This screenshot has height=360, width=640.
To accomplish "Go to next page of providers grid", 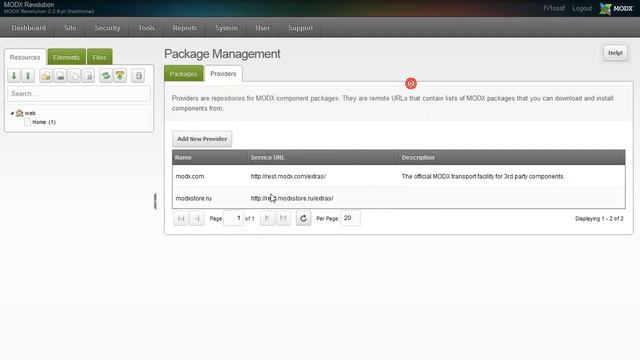I will pyautogui.click(x=267, y=218).
